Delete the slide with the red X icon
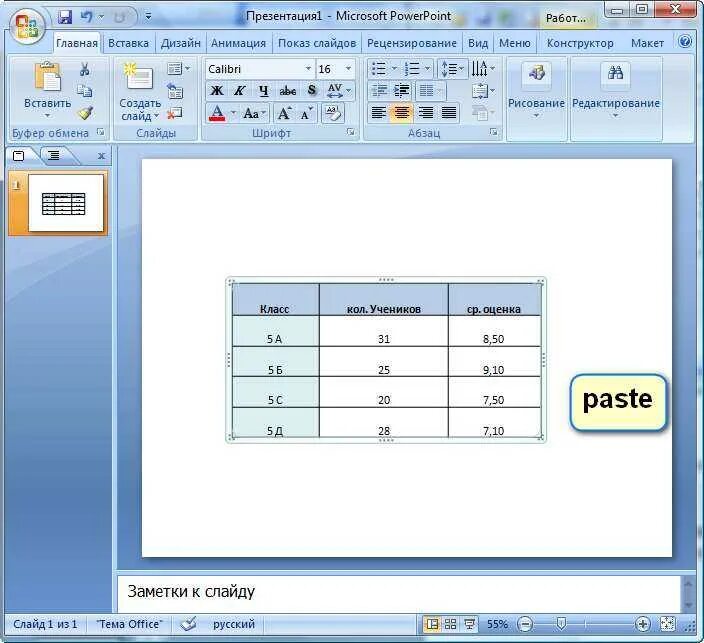This screenshot has width=704, height=643. coord(175,113)
